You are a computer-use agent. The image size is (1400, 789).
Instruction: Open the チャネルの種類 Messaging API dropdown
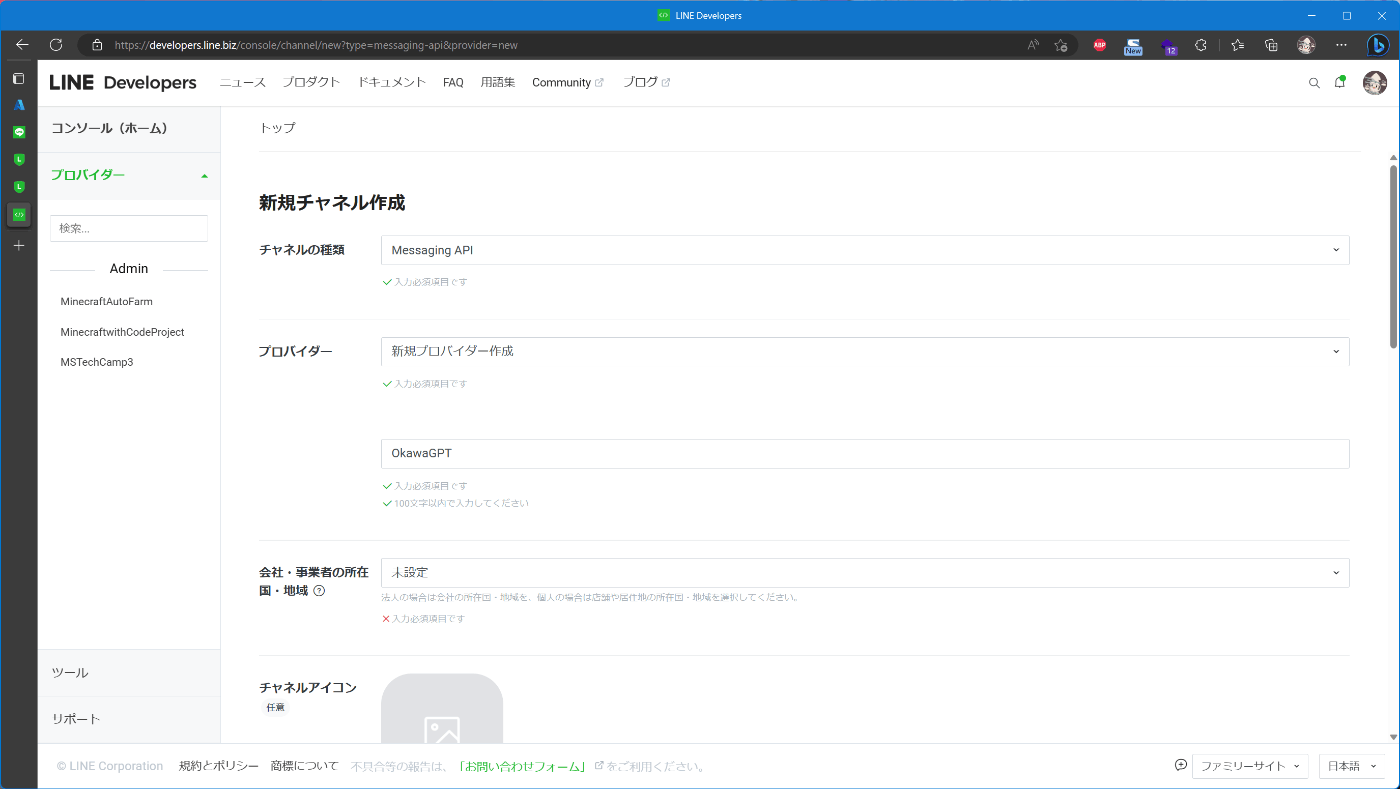point(865,250)
